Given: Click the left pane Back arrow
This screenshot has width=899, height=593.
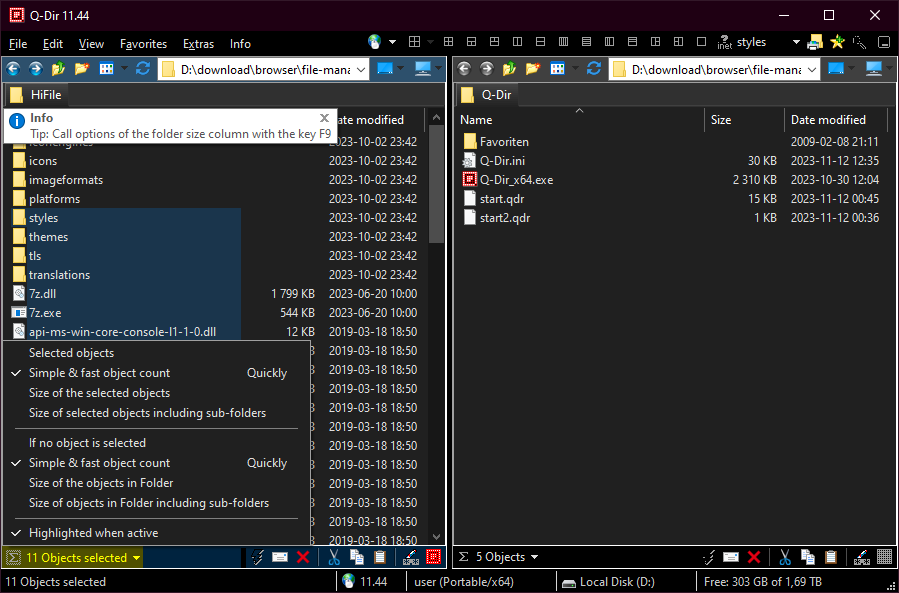Looking at the screenshot, I should (x=13, y=69).
